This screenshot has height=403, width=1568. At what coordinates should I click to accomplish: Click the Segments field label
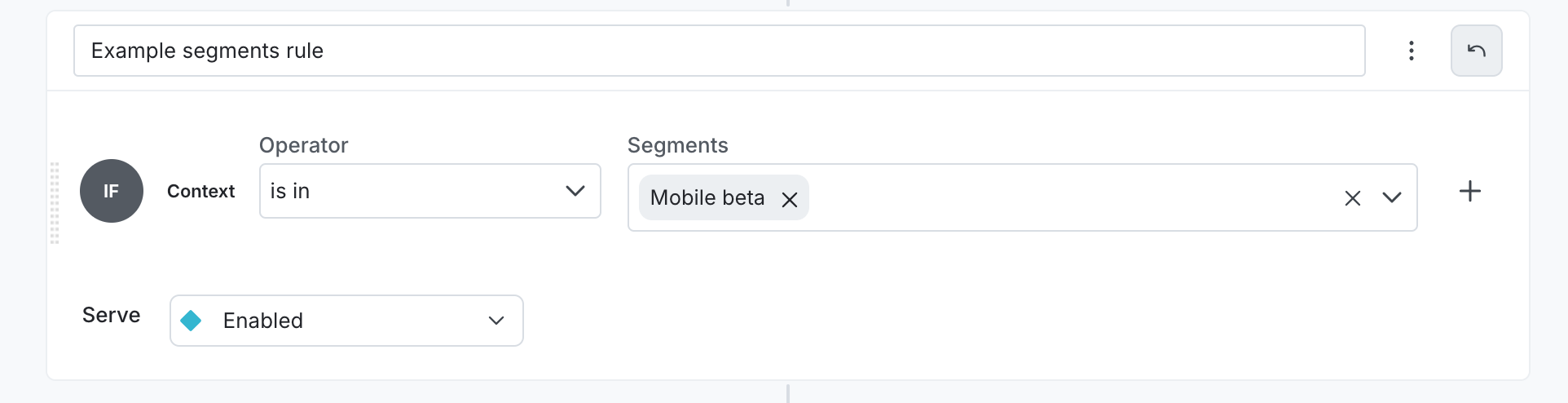[x=677, y=145]
